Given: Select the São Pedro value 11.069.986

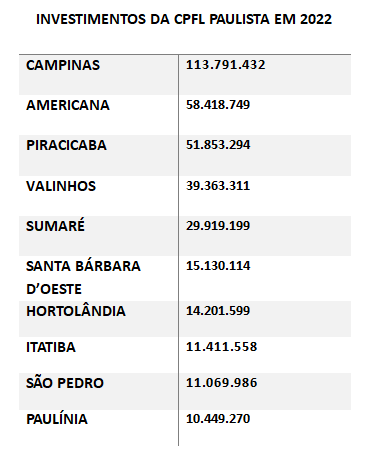Looking at the screenshot, I should (x=221, y=383).
